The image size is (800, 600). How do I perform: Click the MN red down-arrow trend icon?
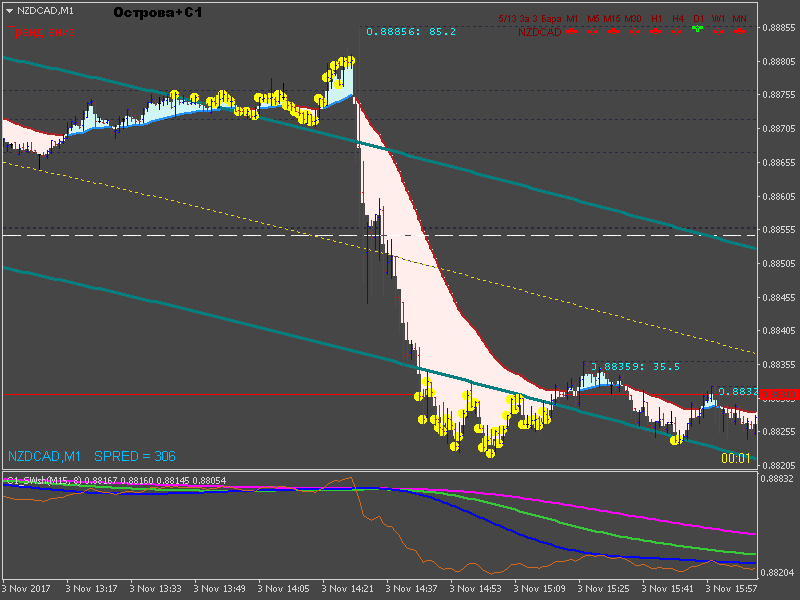click(x=739, y=32)
